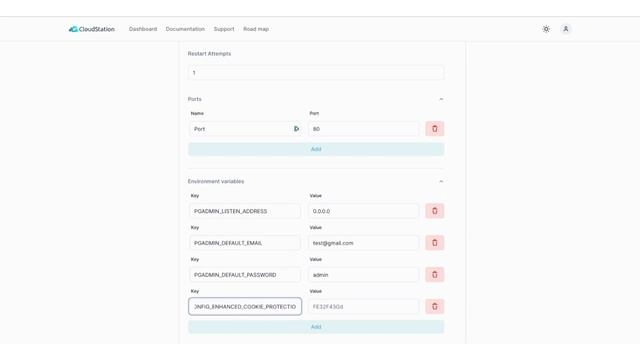Edit the test@gmail.com value field
640x360 pixels.
(363, 243)
